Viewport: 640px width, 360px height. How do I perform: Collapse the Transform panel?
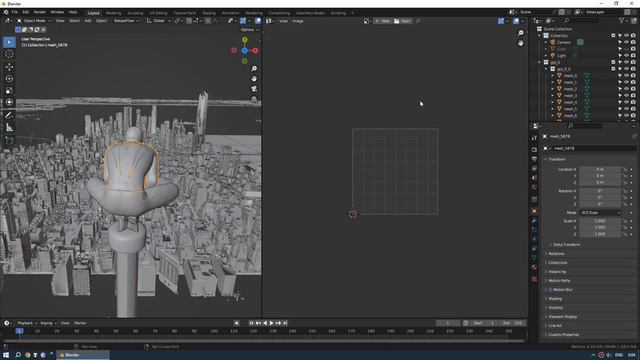tap(556, 159)
